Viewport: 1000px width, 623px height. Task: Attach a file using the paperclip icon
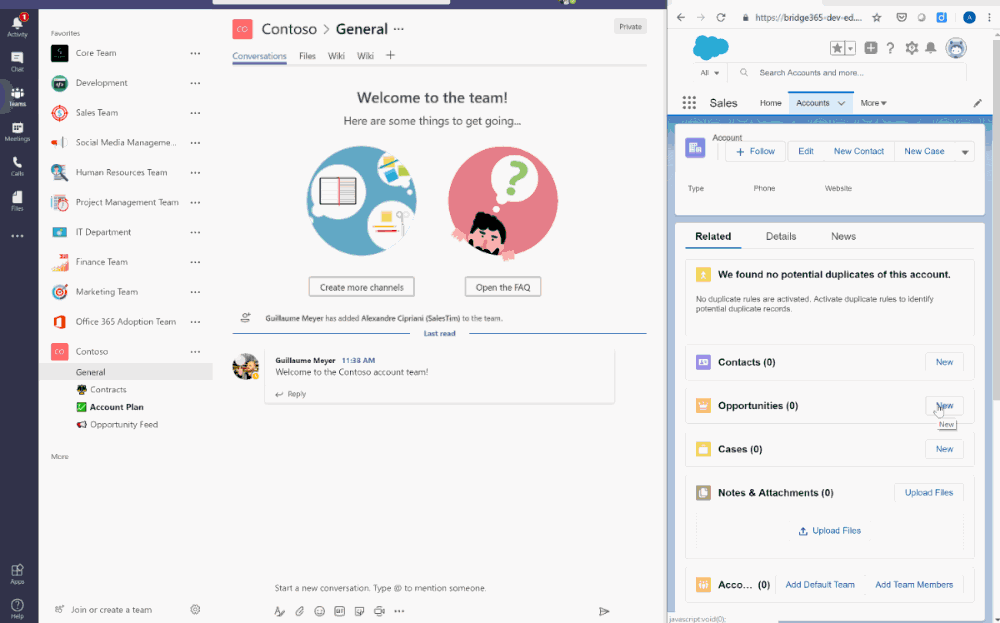tap(300, 611)
